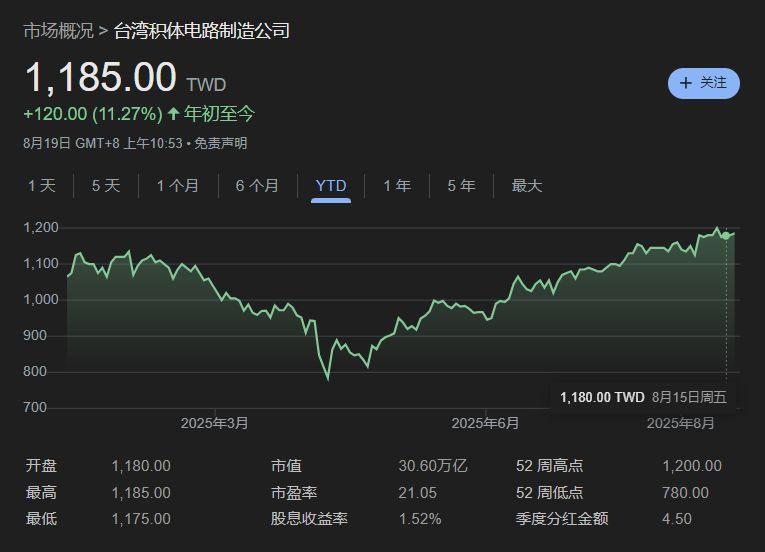Open the 市场概况 breadcrumb link
Image resolution: width=765 pixels, height=552 pixels.
59,31
